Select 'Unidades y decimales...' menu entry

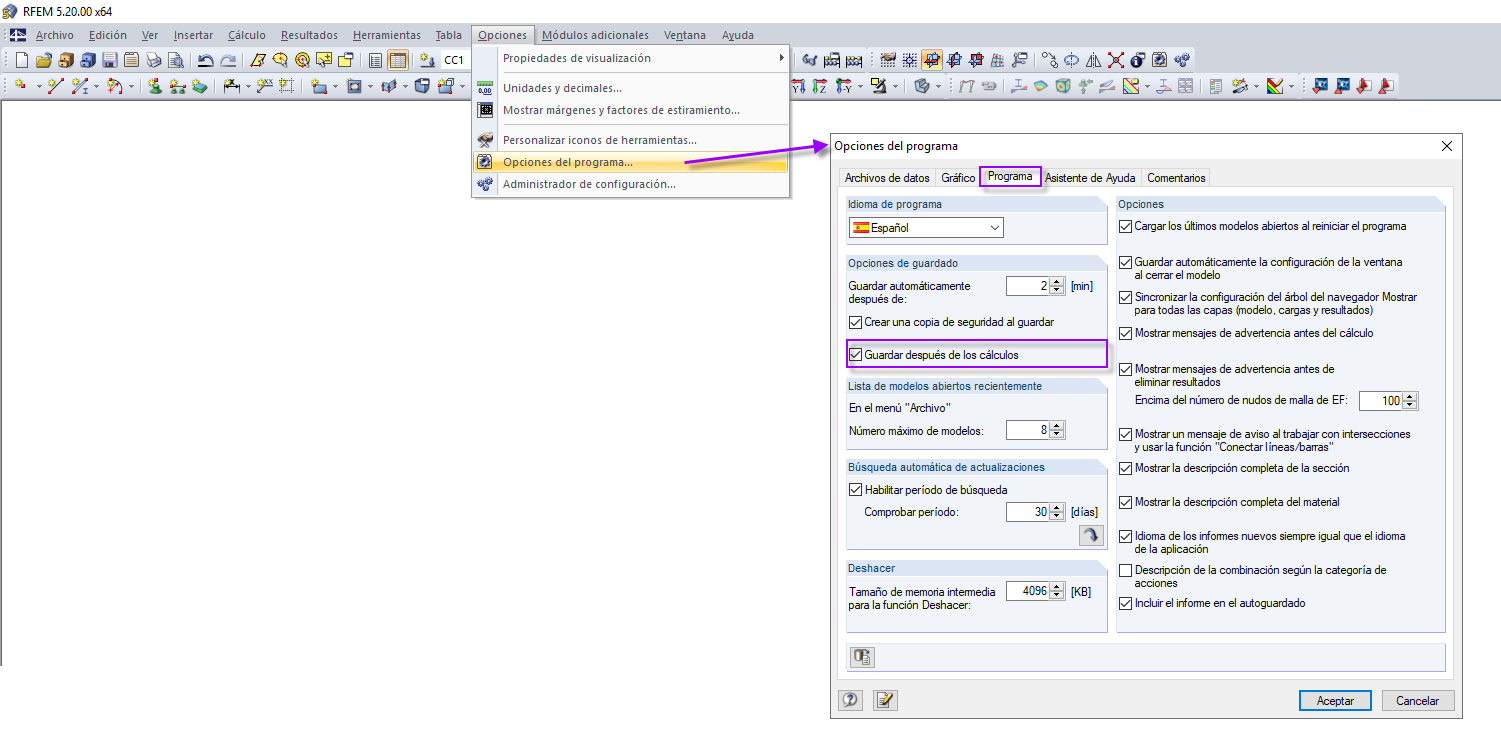pos(630,88)
